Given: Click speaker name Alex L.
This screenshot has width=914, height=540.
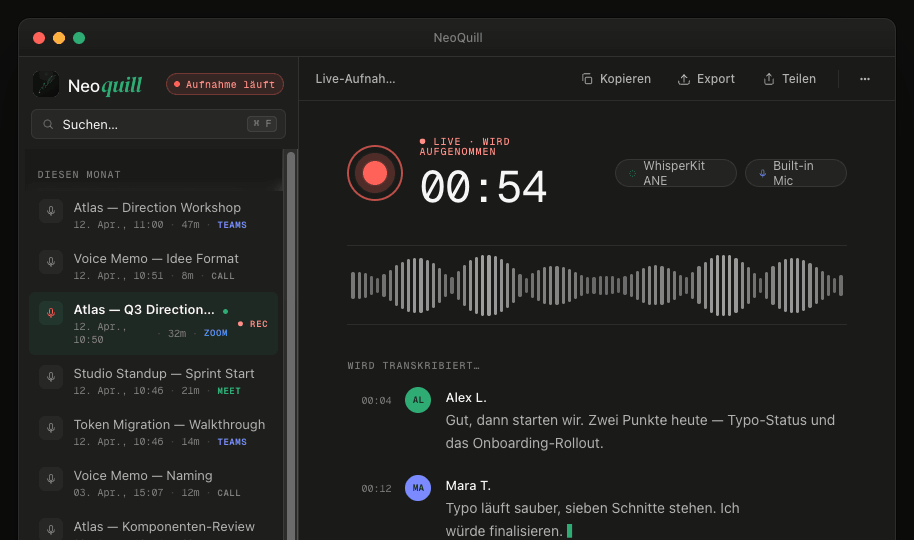Looking at the screenshot, I should [x=466, y=398].
